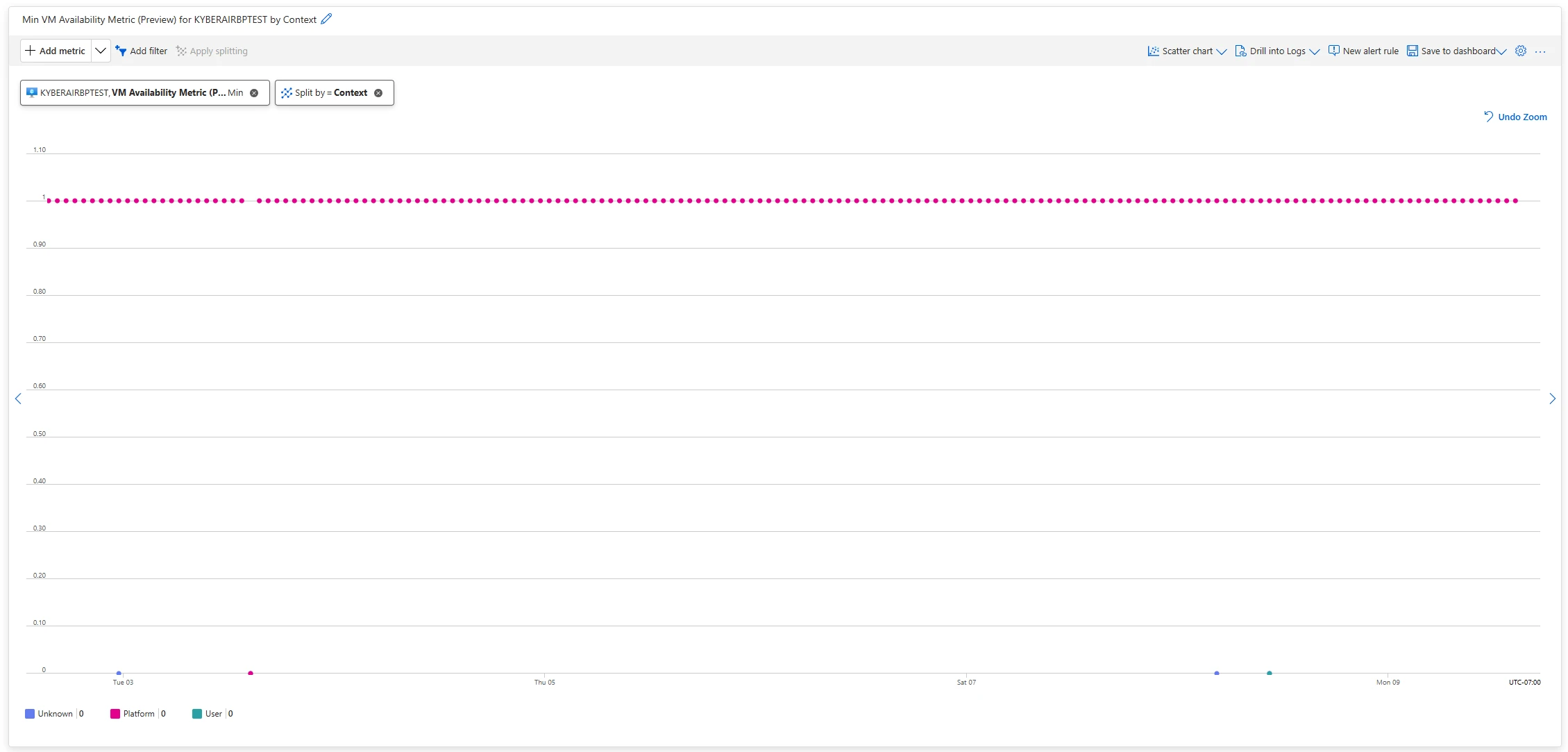Remove the Split by Context clause
Viewport: 1568px width, 752px height.
378,92
